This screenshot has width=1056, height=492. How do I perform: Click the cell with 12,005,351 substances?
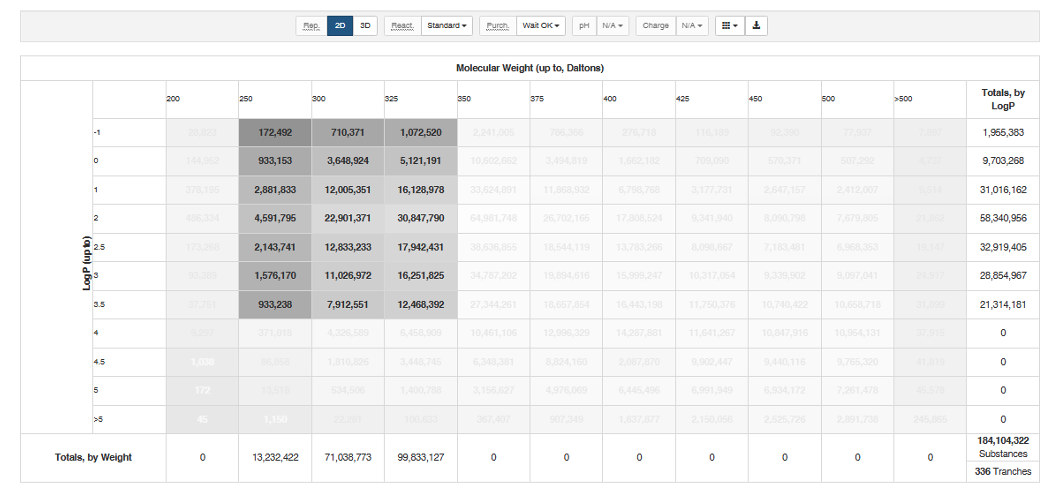347,190
